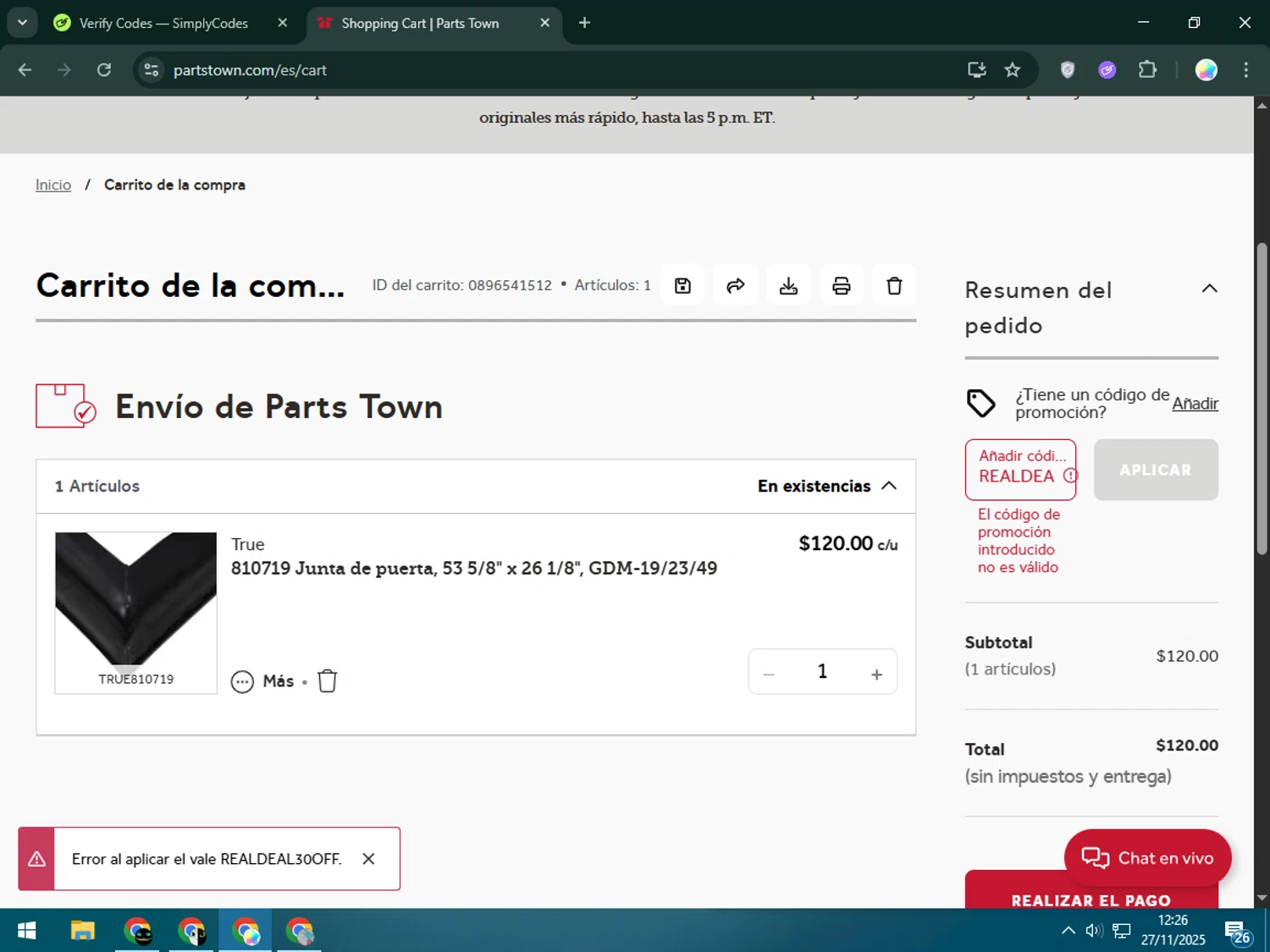This screenshot has width=1270, height=952.
Task: Open the Chat en vivo button
Action: 1147,858
